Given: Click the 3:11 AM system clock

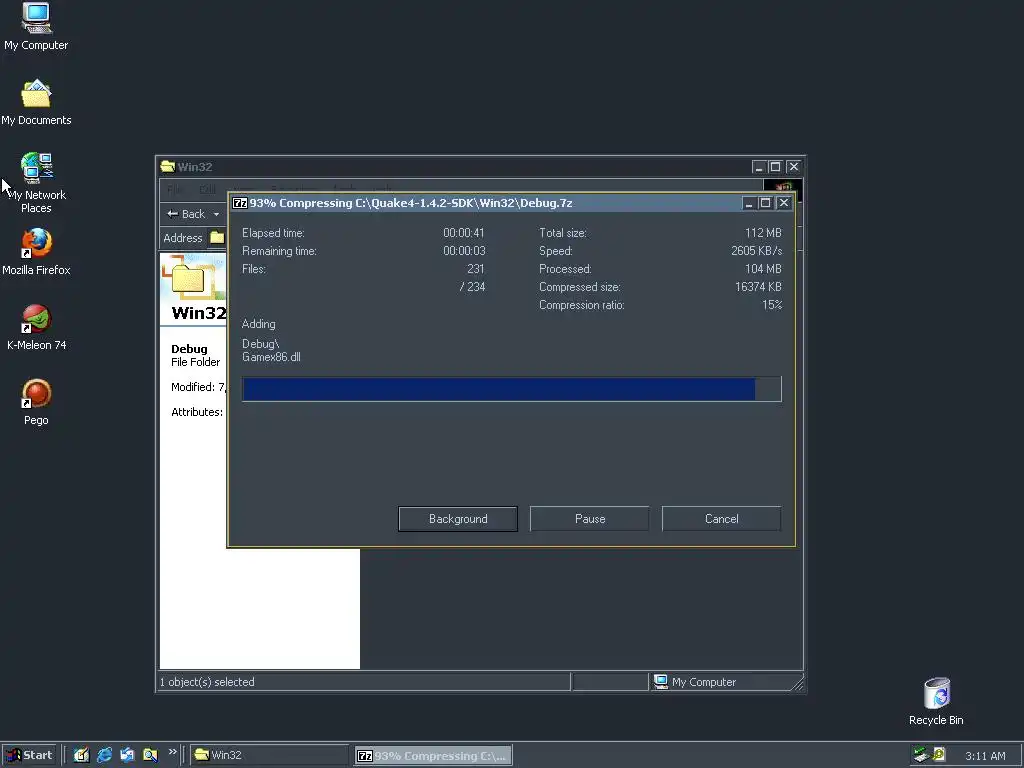Looking at the screenshot, I should (985, 756).
